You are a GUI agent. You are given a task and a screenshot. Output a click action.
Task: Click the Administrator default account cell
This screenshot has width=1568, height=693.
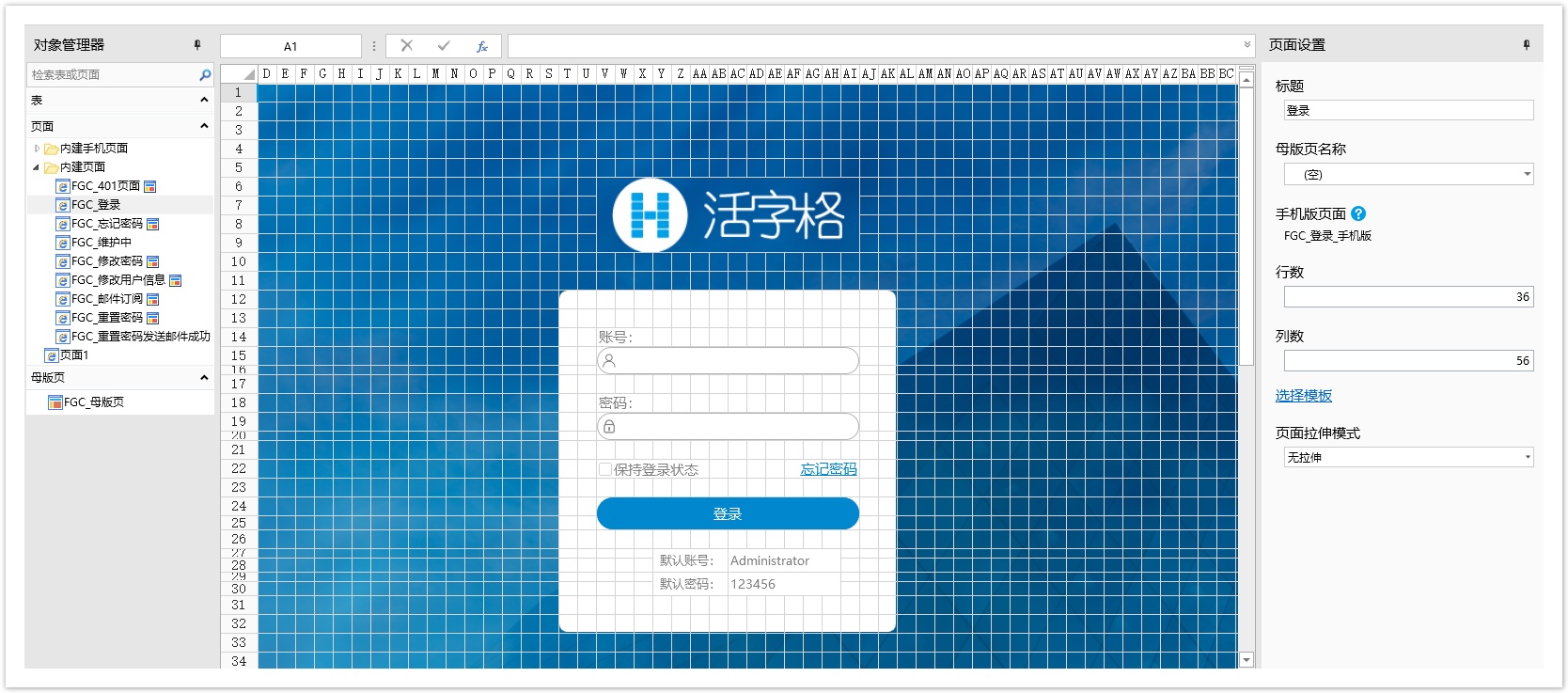[x=784, y=560]
